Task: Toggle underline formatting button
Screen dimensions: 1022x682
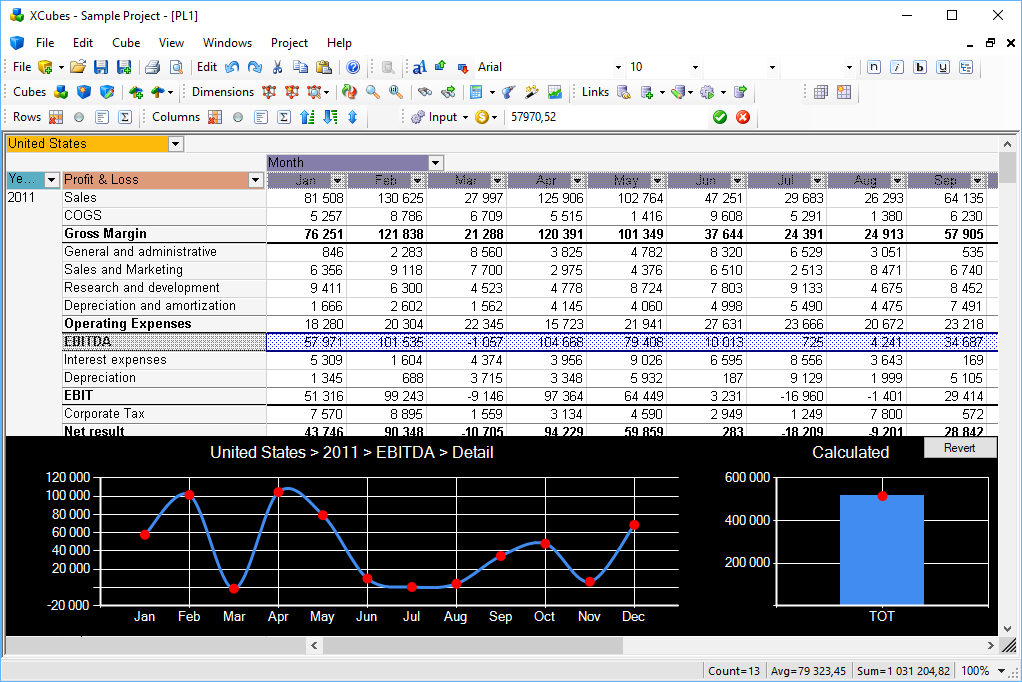Action: point(942,67)
